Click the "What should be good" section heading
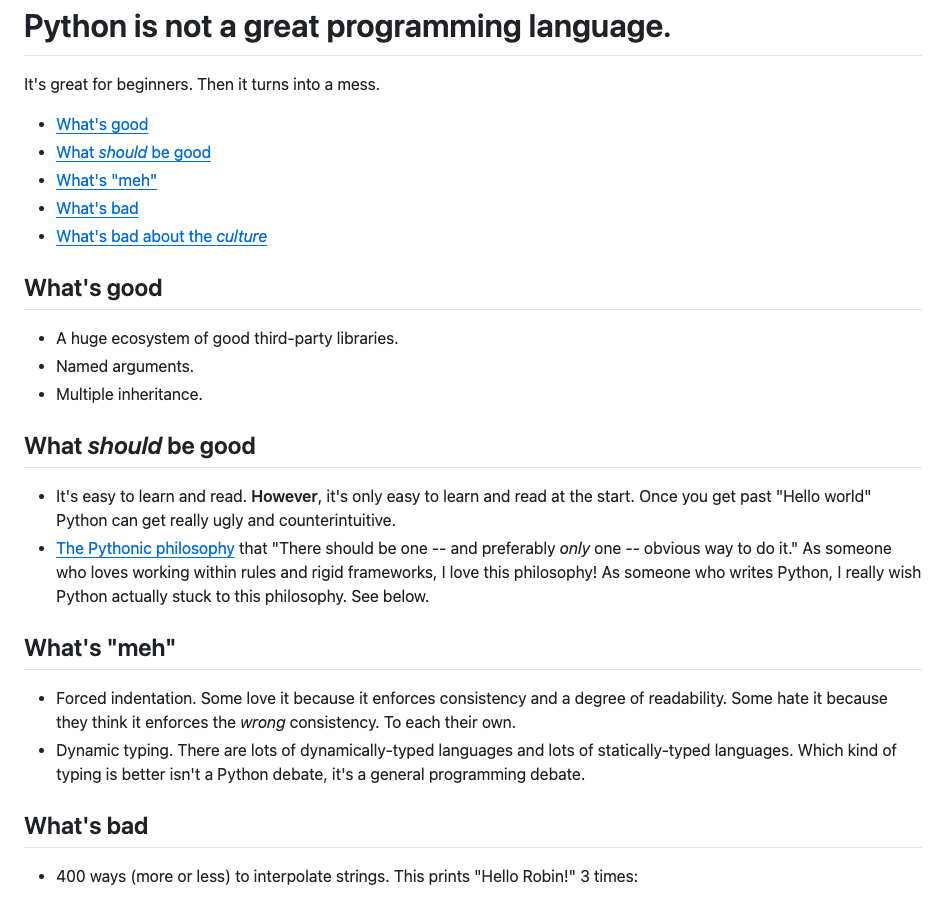Screen dimensions: 952x901 pos(139,446)
